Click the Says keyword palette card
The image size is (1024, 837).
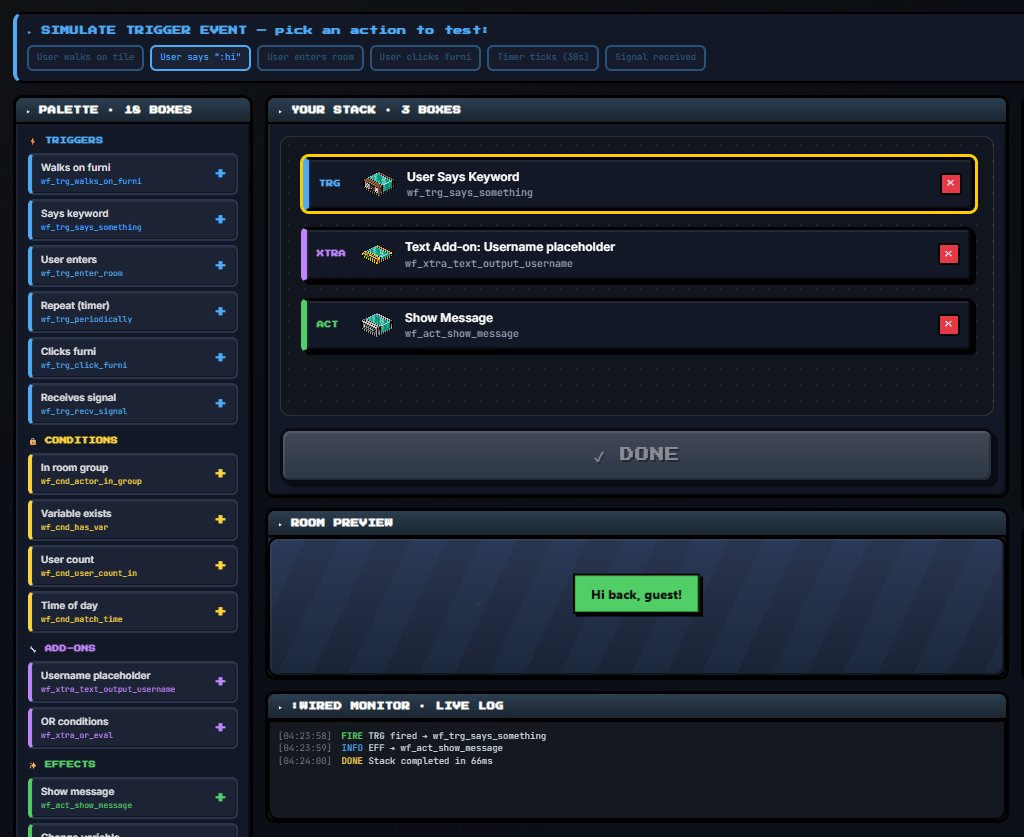(133, 219)
